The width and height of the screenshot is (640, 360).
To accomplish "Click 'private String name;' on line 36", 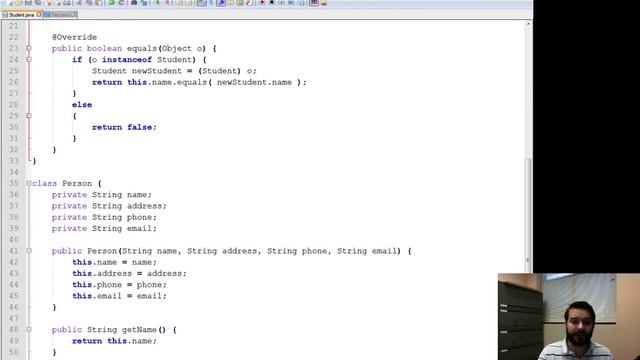I will pos(102,195).
